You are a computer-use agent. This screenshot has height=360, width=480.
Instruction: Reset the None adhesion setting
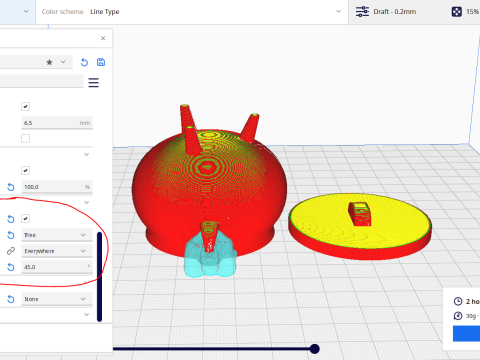pos(11,299)
